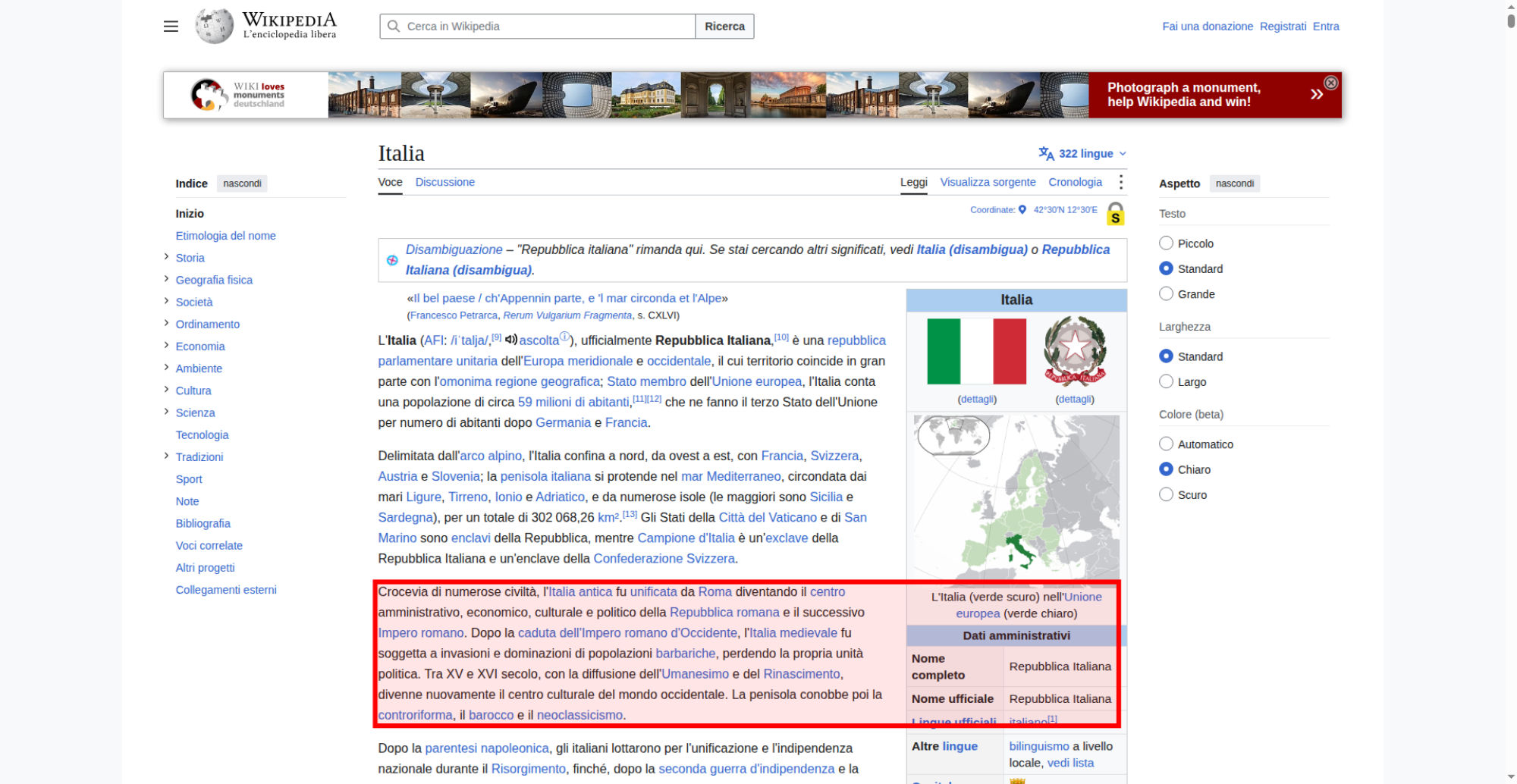
Task: Expand the Storia section in Indice
Action: tap(166, 257)
